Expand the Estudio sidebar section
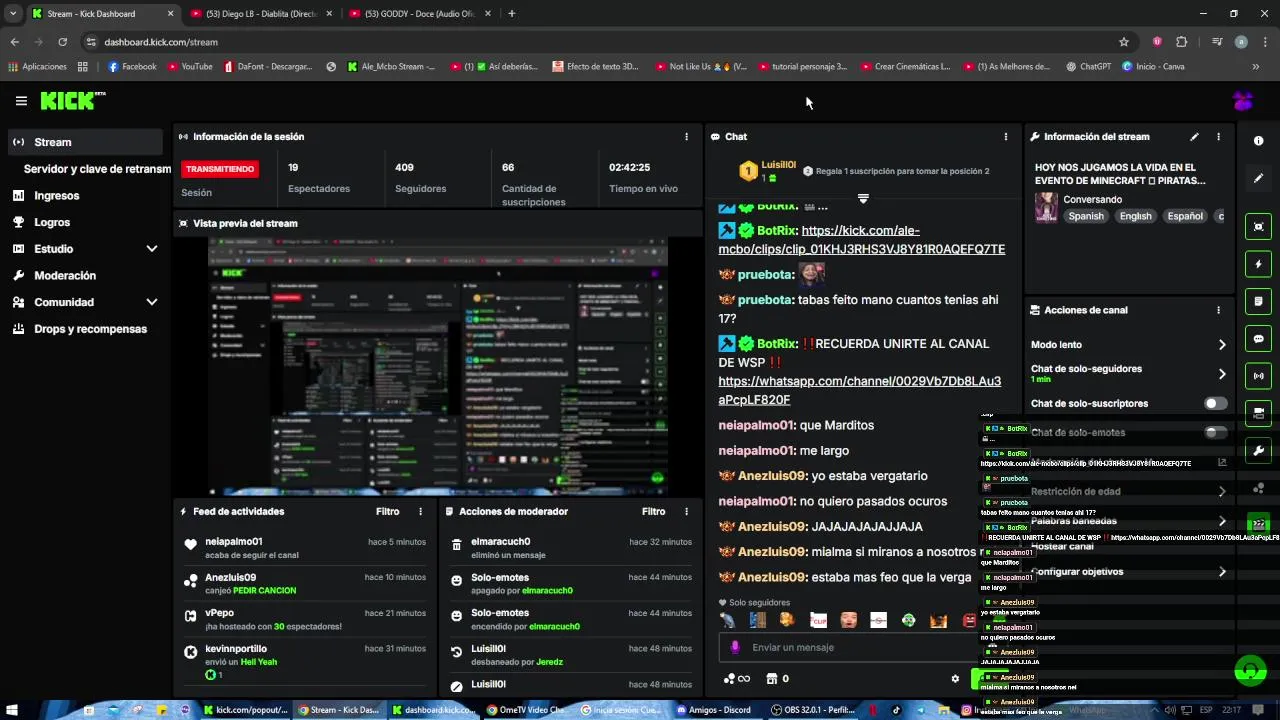Viewport: 1280px width, 720px height. coord(152,249)
